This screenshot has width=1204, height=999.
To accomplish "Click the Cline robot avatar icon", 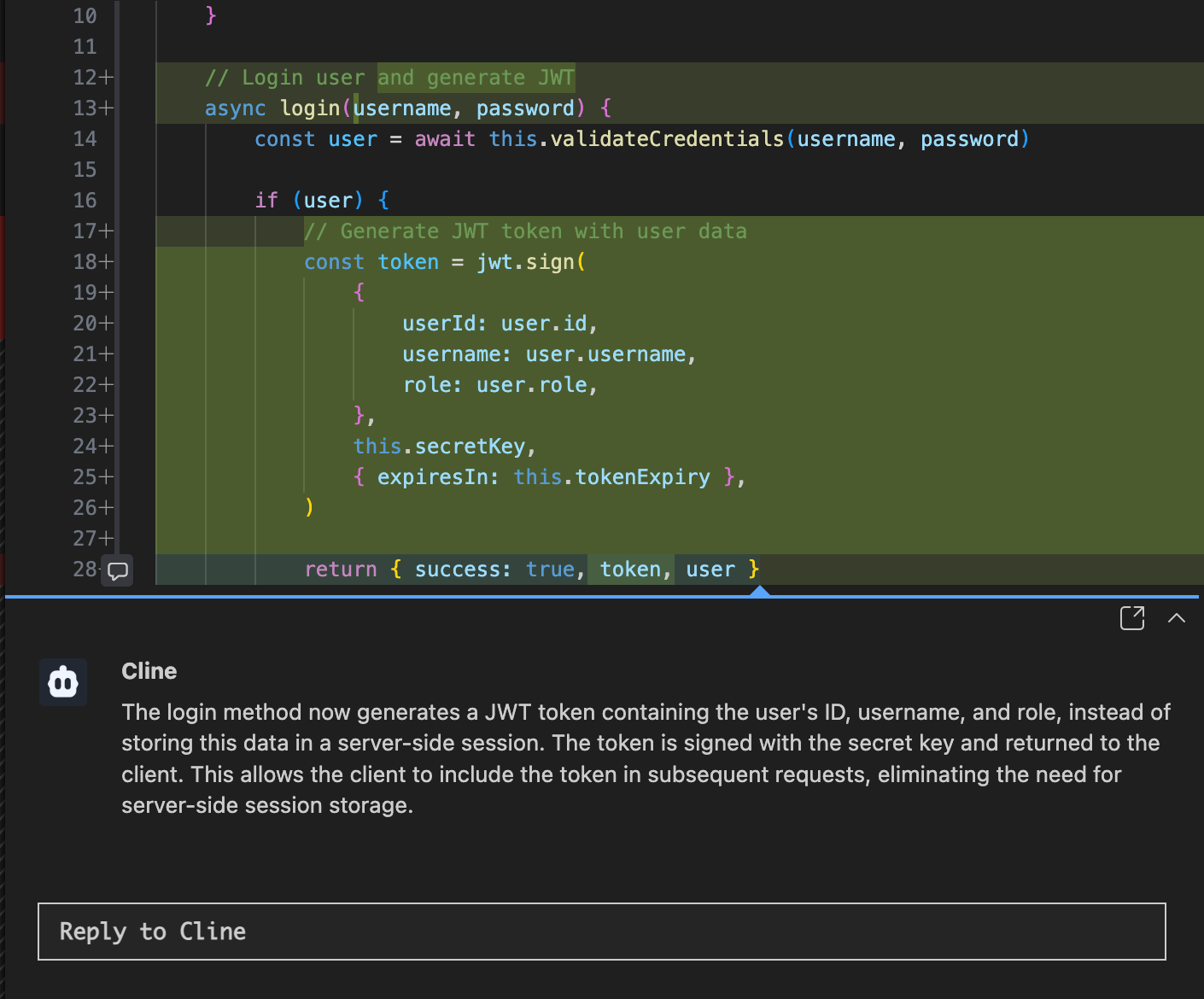I will click(x=63, y=682).
